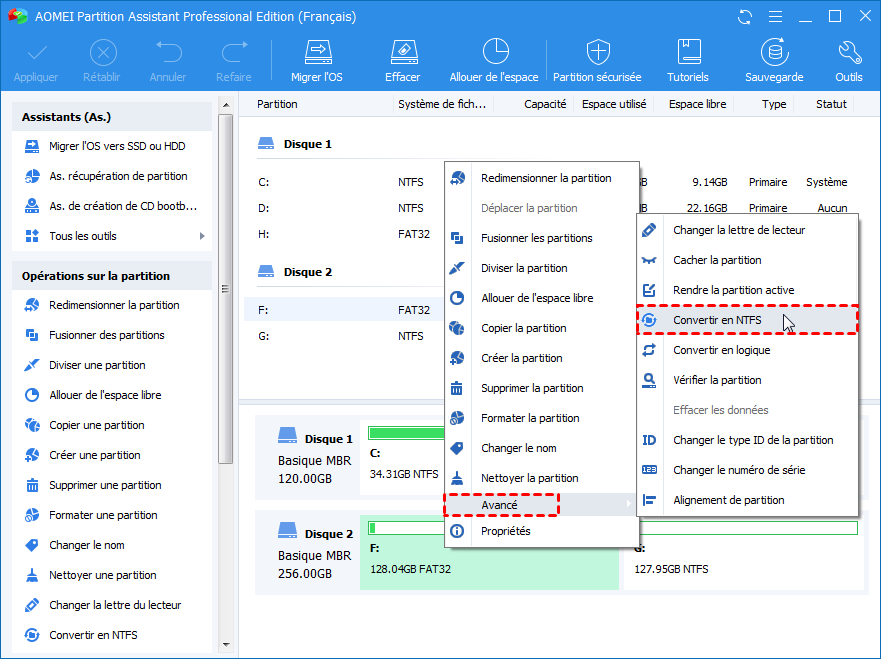Select the 127.95GB NTFS block in the disk map
Screen dimensions: 881x659
(743, 552)
